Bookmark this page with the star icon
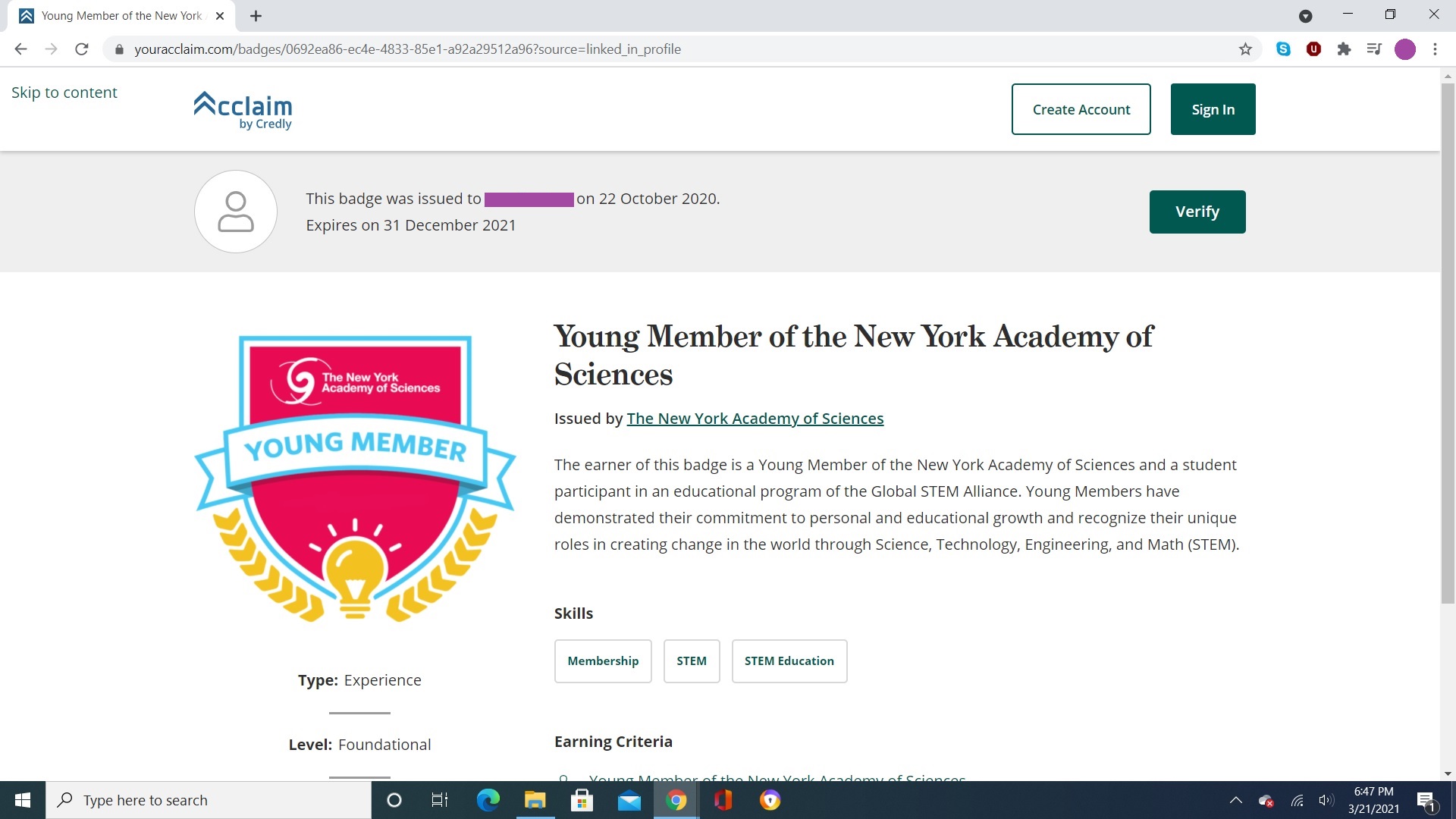The width and height of the screenshot is (1456, 819). point(1245,49)
